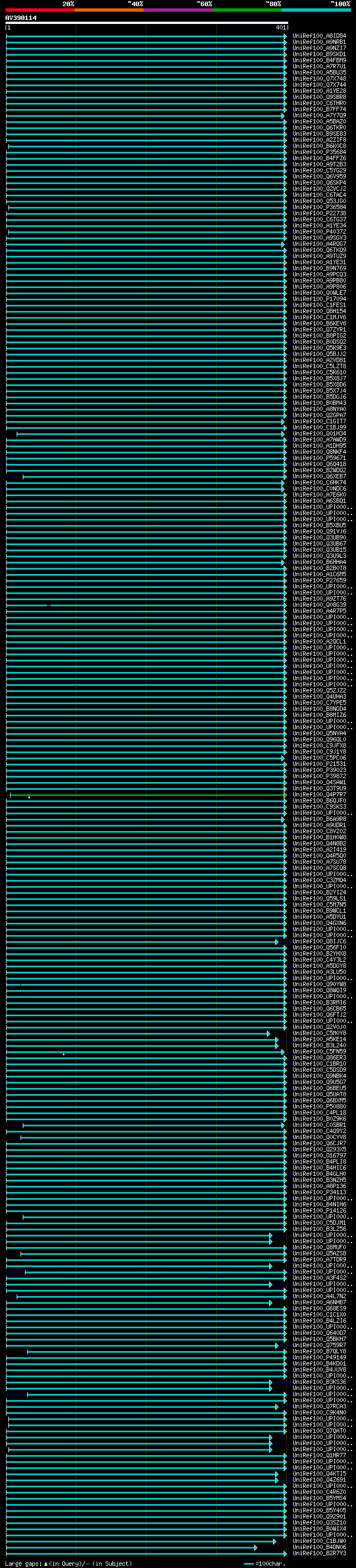Select hit UniRef100_Q7X744
Image resolution: width=356 pixels, height=1568 pixels.
coord(319,85)
